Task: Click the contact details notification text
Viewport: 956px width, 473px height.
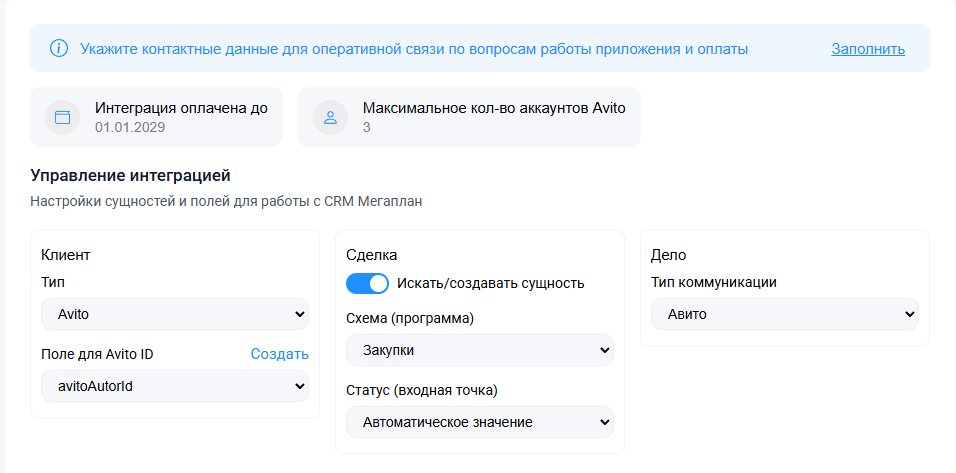Action: click(414, 48)
